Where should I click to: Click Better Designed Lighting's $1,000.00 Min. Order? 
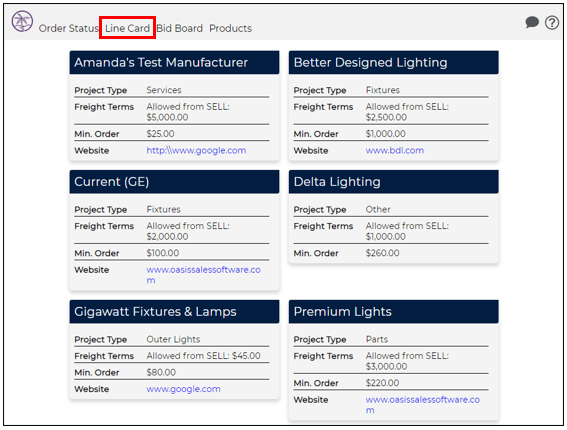[385, 134]
